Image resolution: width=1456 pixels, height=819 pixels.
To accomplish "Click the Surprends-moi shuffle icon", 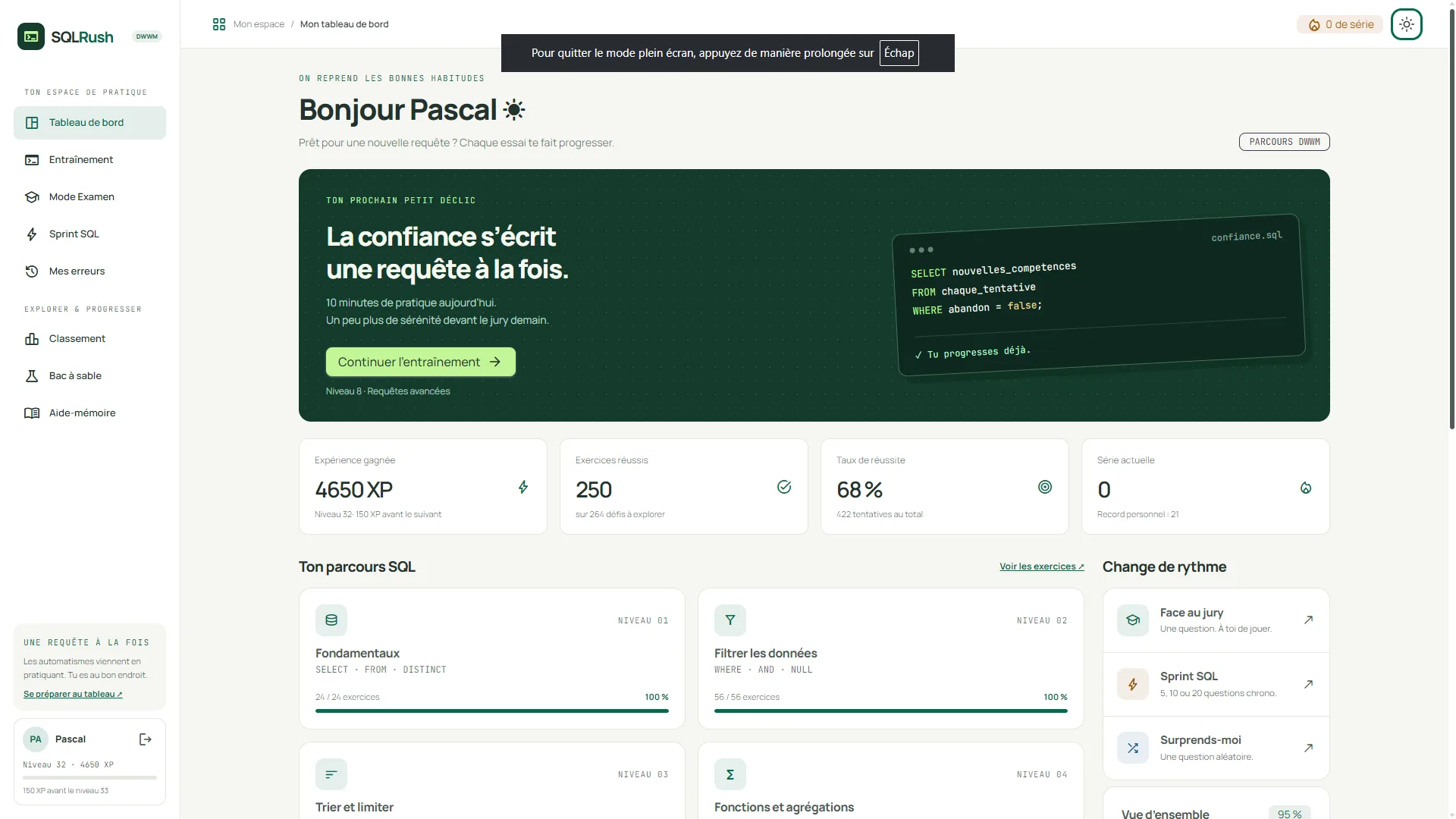I will pos(1133,748).
